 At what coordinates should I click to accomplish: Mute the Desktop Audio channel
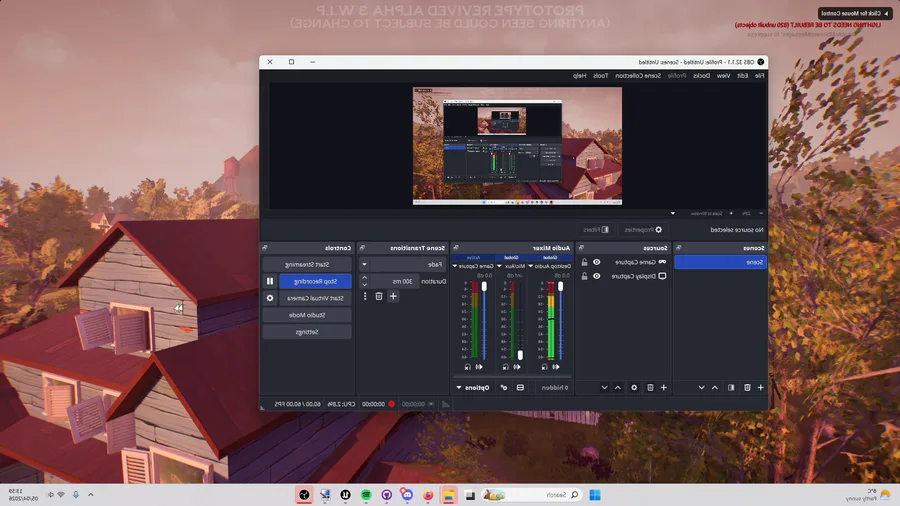pyautogui.click(x=556, y=367)
